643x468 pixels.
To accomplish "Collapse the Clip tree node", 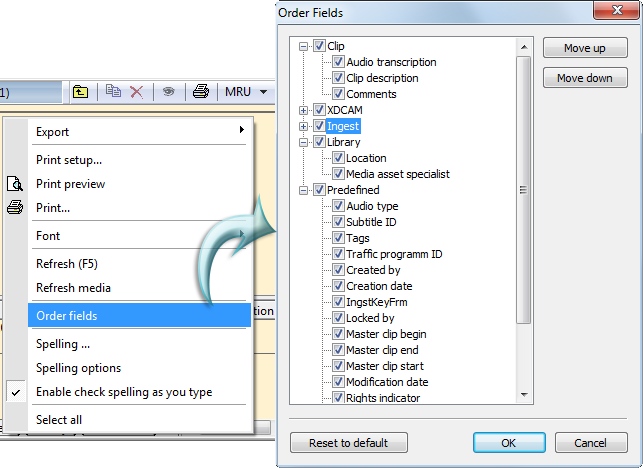I will pos(303,46).
